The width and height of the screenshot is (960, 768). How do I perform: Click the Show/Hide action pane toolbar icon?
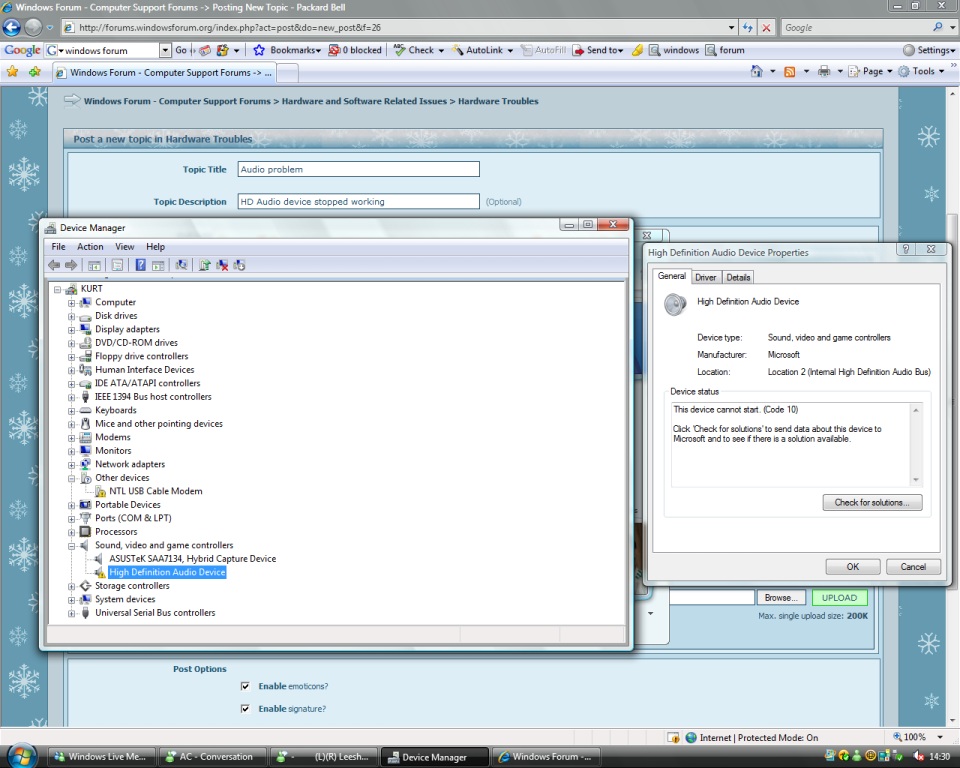[158, 265]
